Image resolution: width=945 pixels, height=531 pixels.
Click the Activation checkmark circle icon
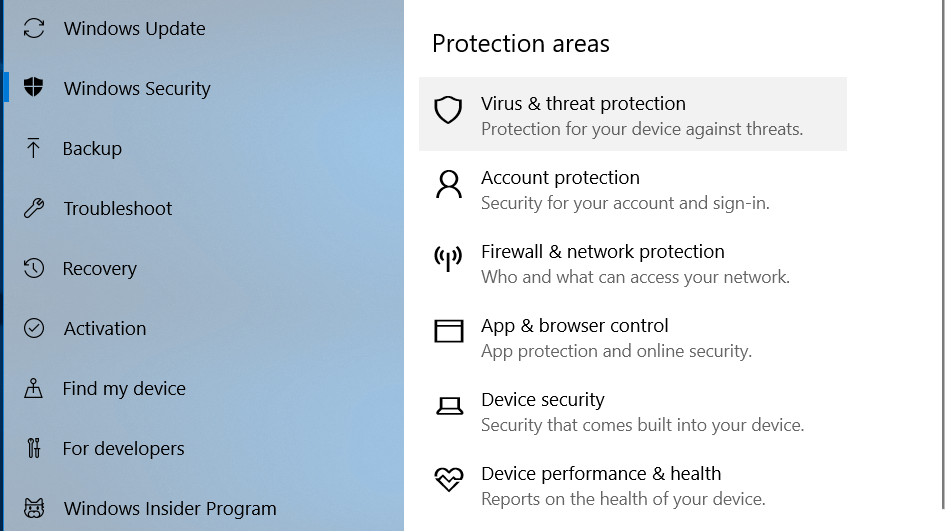(34, 328)
